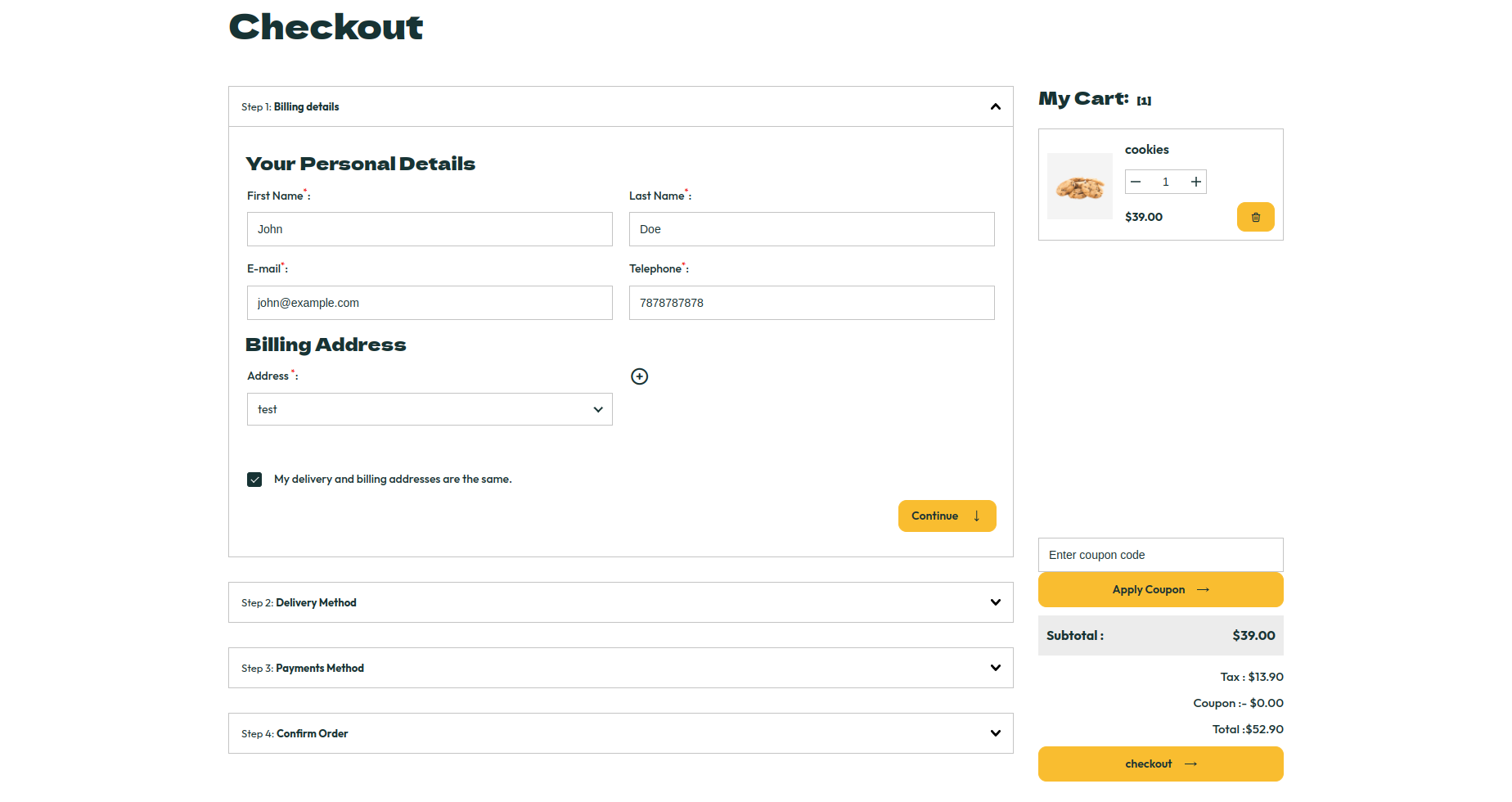The width and height of the screenshot is (1512, 802).
Task: Click the Apply Coupon button
Action: [x=1160, y=590]
